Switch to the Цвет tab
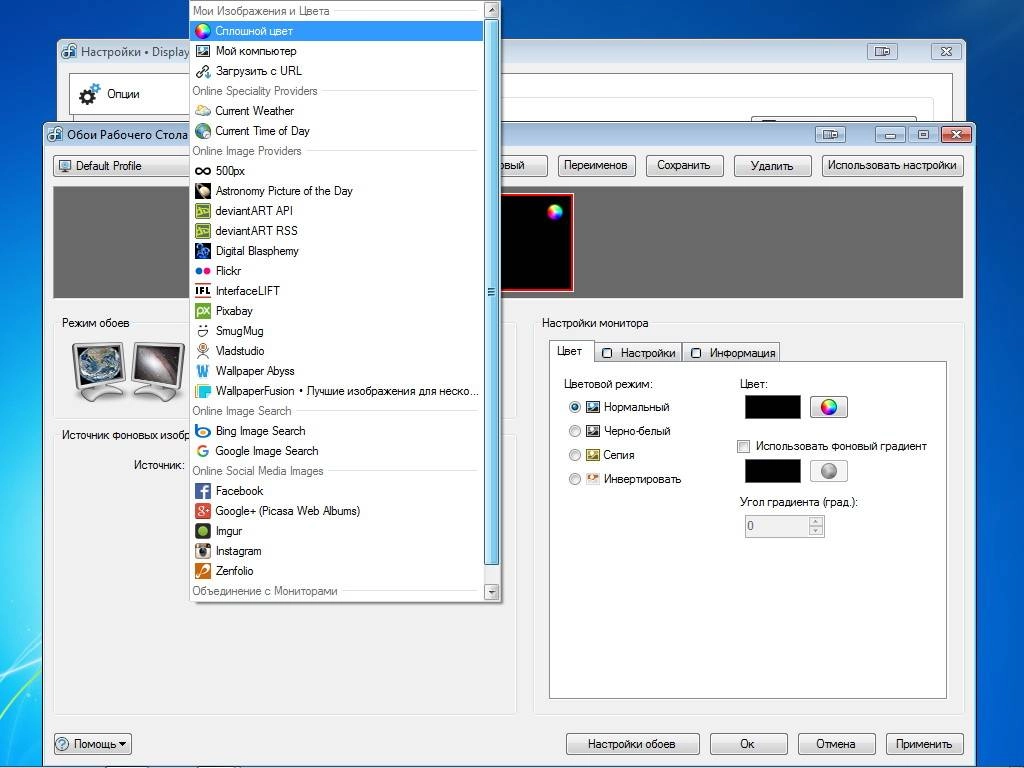 (x=570, y=351)
